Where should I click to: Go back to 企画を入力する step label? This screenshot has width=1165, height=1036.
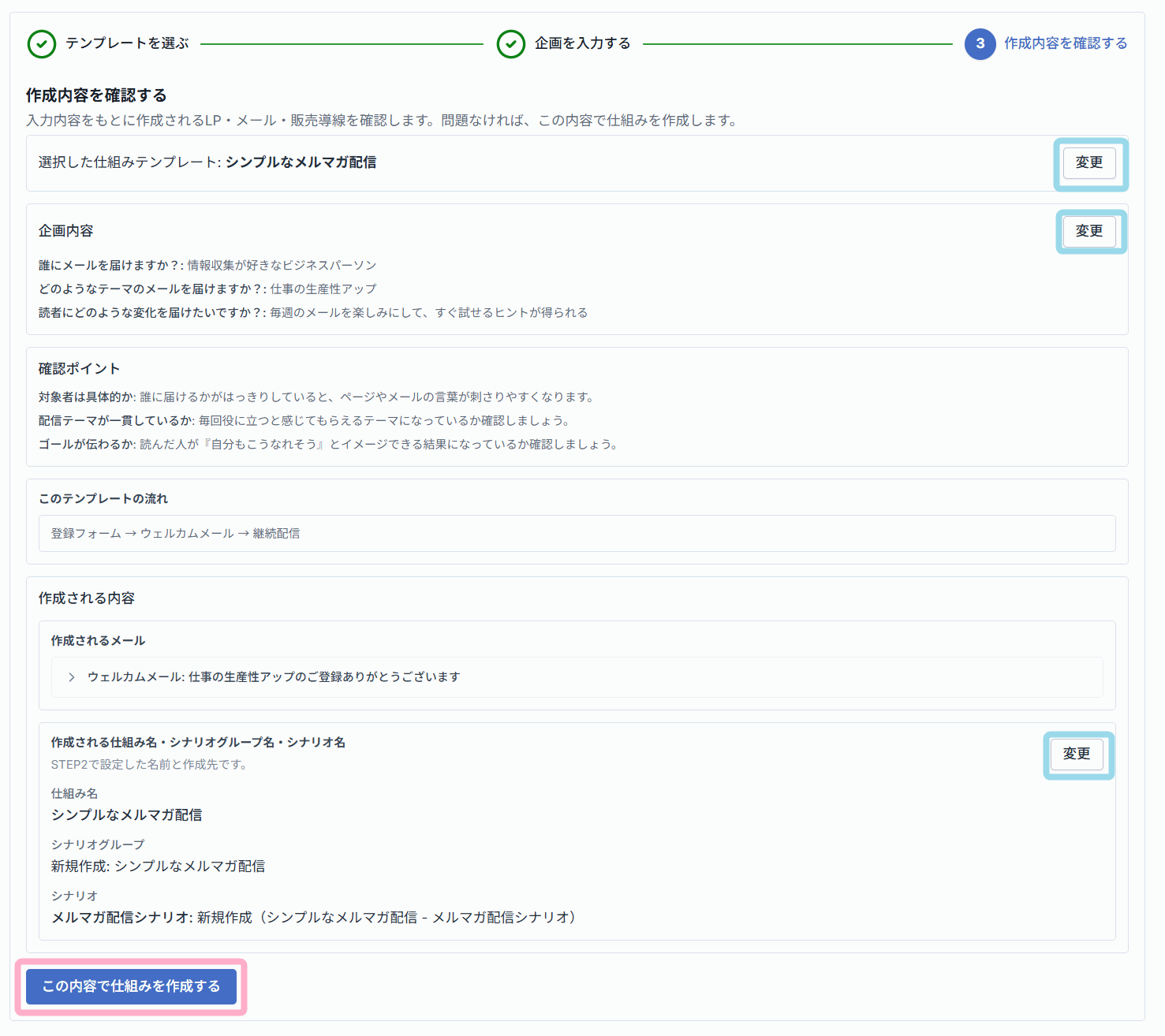[x=583, y=43]
